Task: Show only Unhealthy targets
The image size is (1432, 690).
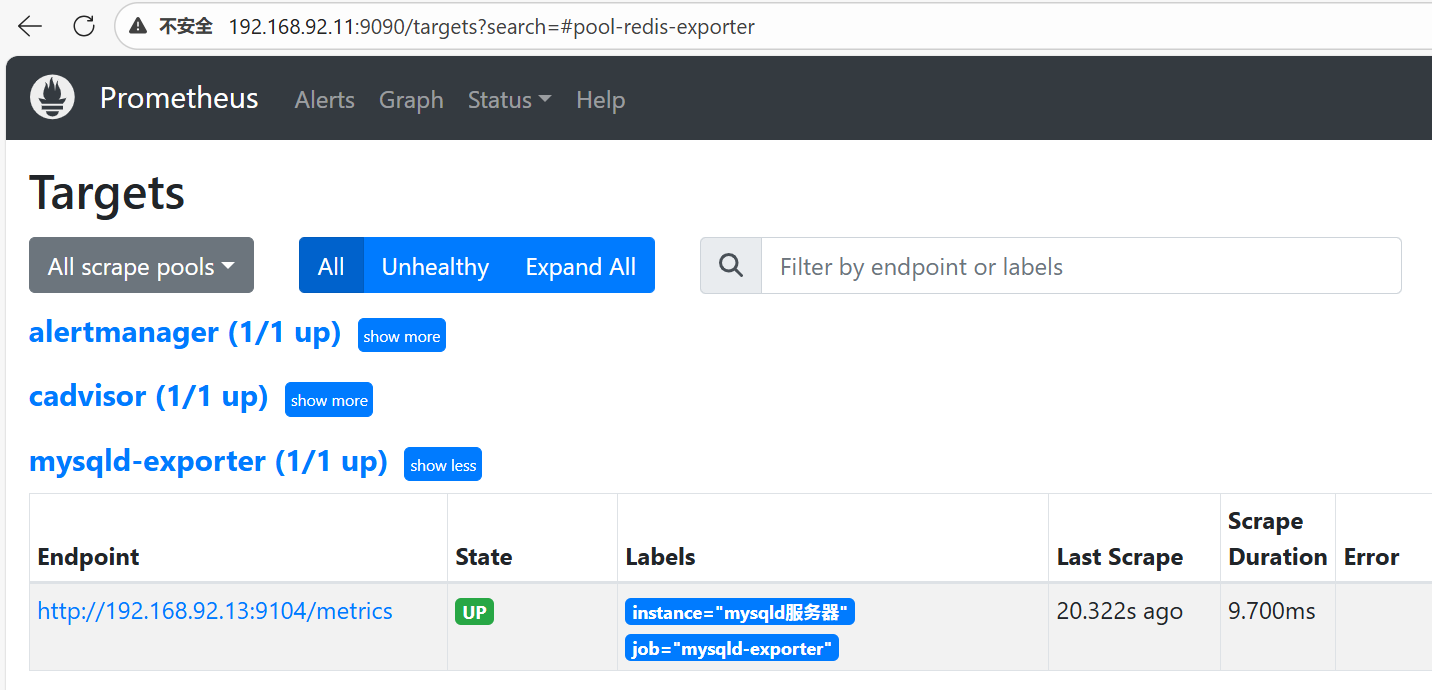Action: tap(435, 265)
